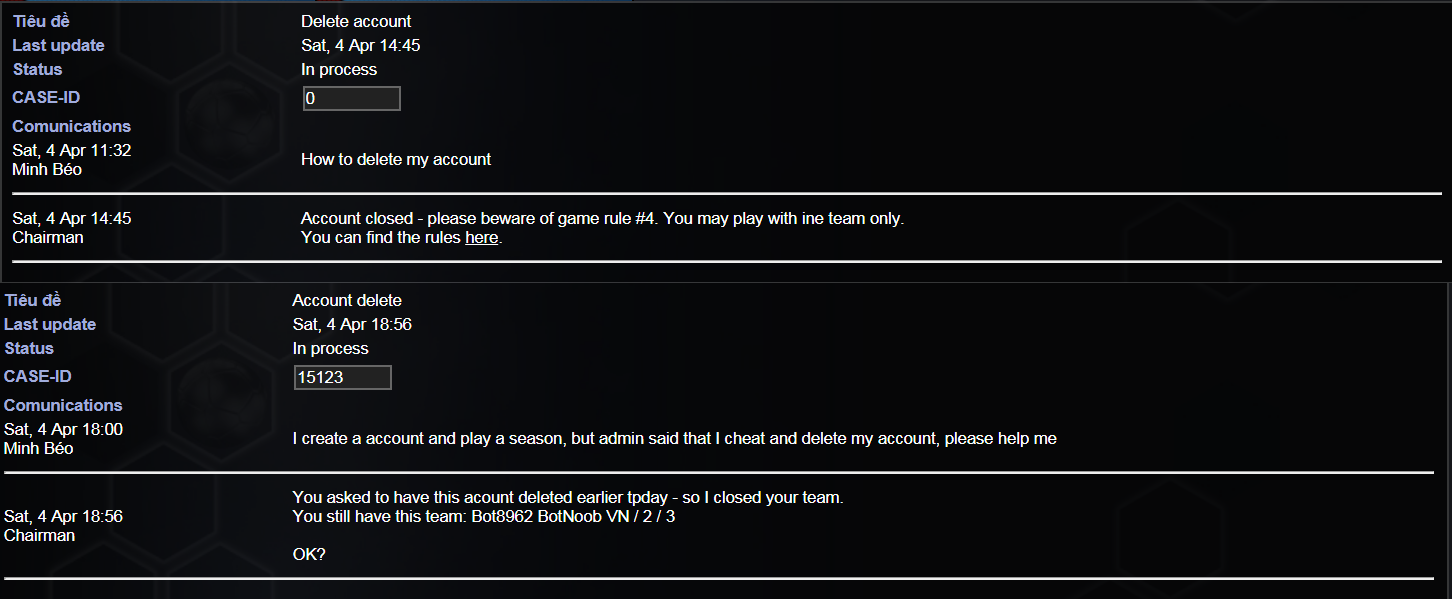Screen dimensions: 1452x602
Task: Click the Last update value "Sat, 4 Apr 18:56"
Action: 352,324
